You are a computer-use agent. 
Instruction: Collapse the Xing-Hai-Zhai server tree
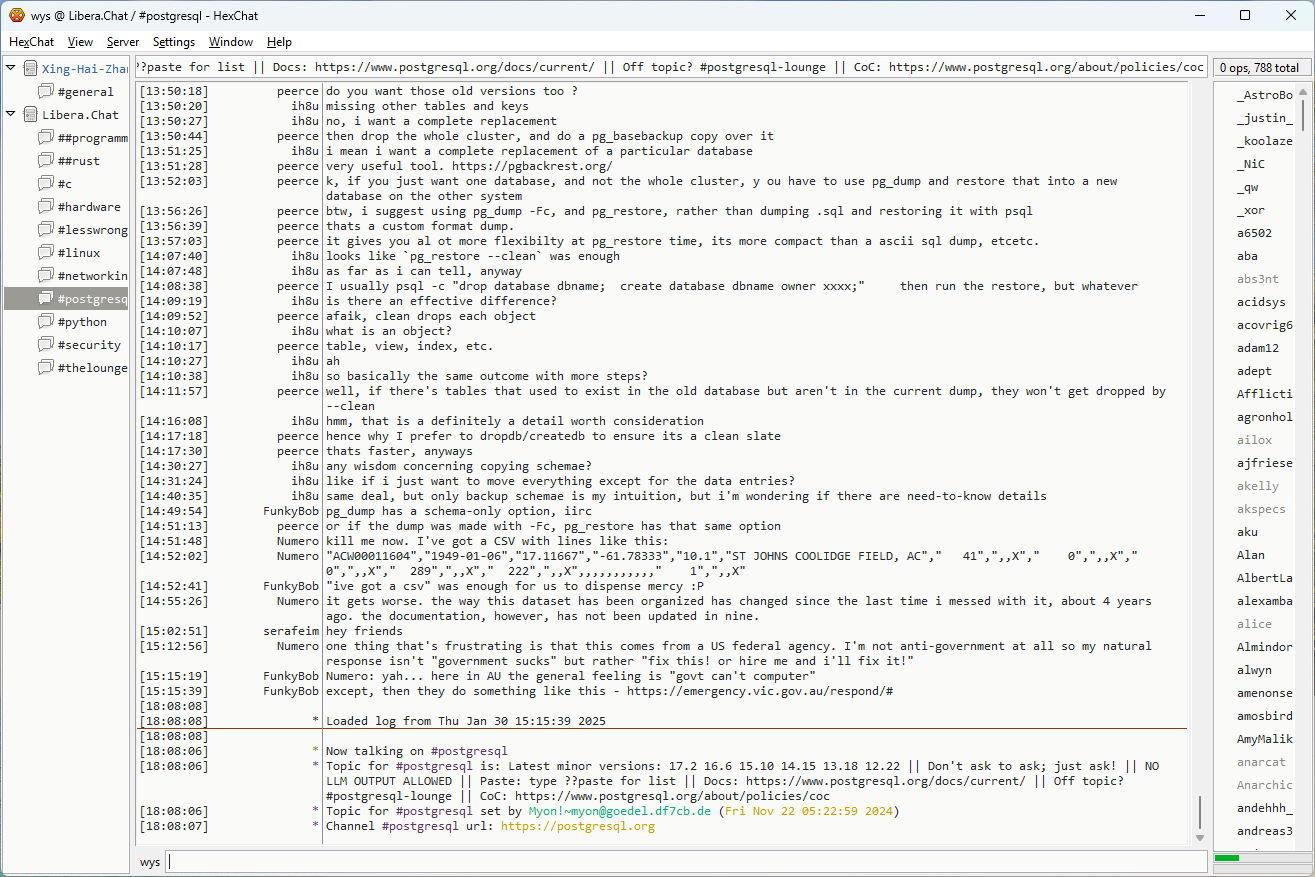[11, 69]
